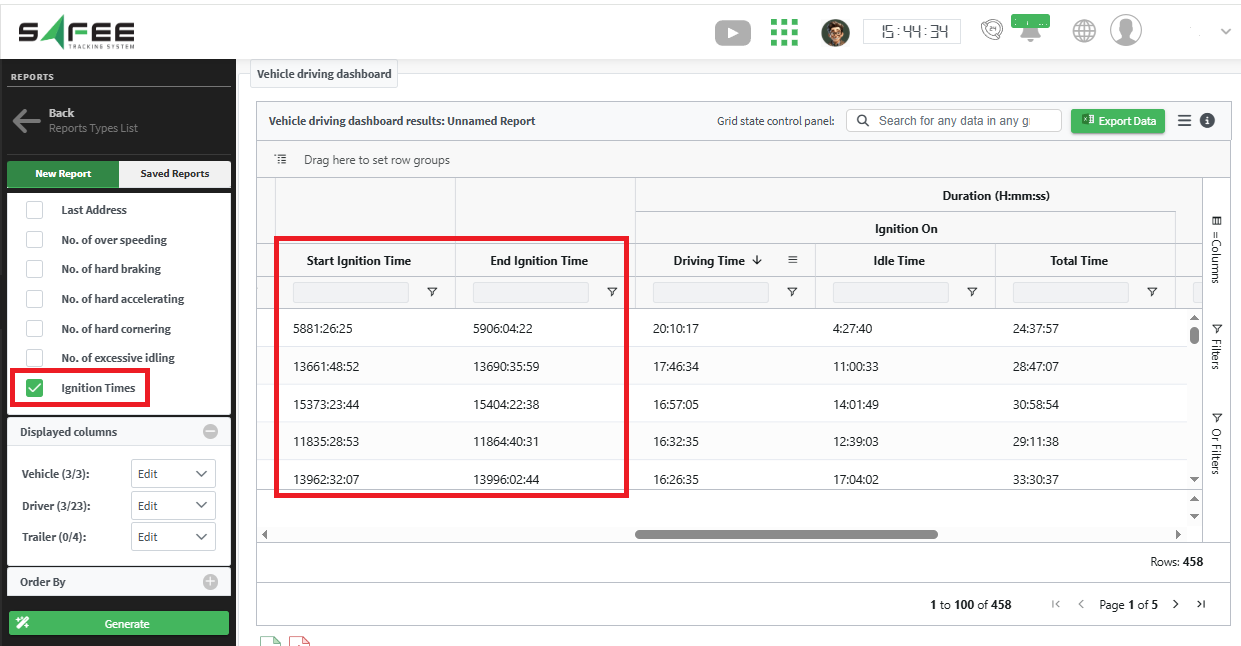
Task: Enable the Last Address checkbox
Action: tap(35, 210)
